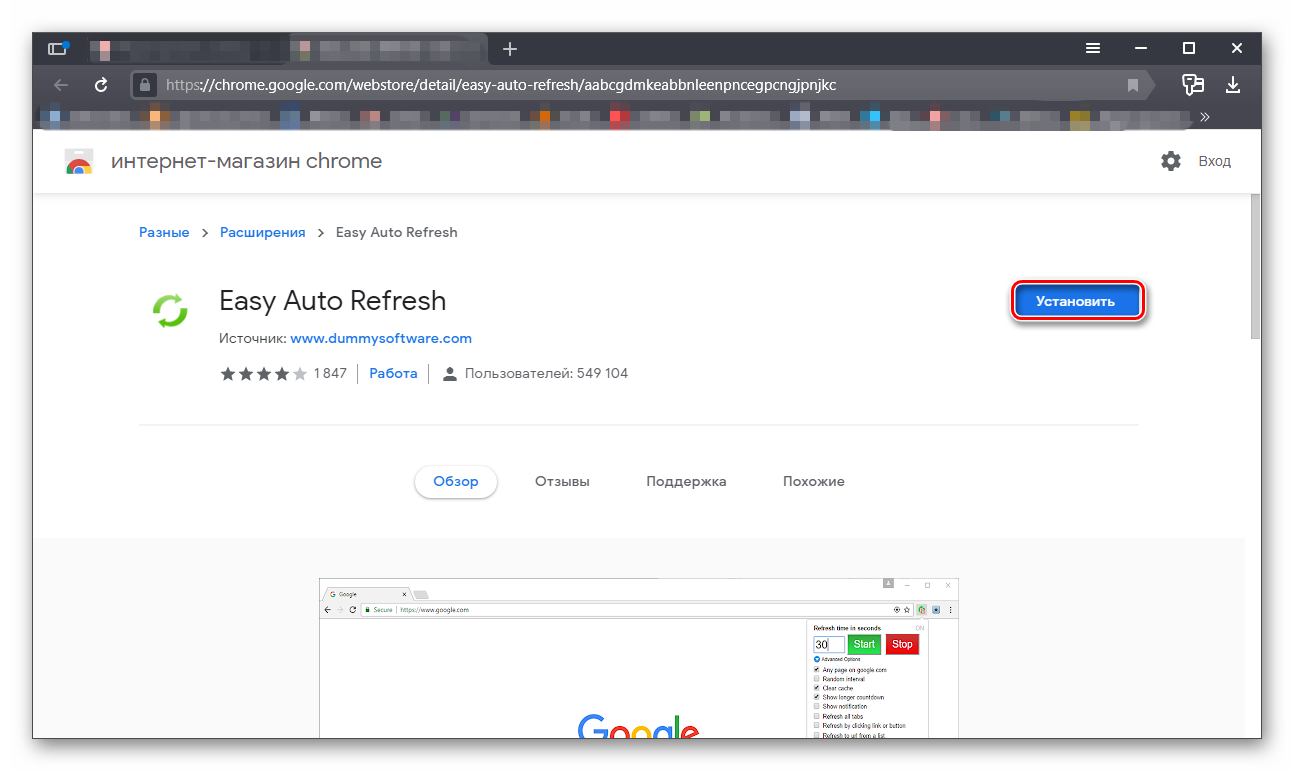Click the padlock security icon
Viewport: 1294px width, 771px height.
pos(145,85)
